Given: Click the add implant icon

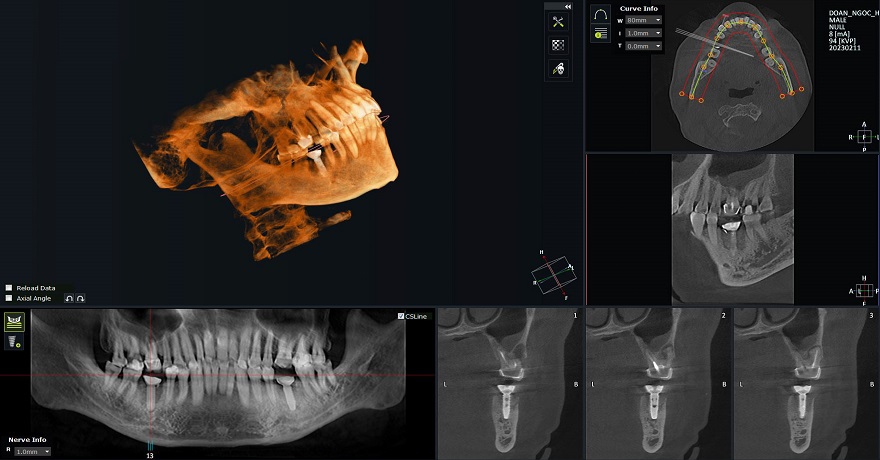Looking at the screenshot, I should click(14, 341).
